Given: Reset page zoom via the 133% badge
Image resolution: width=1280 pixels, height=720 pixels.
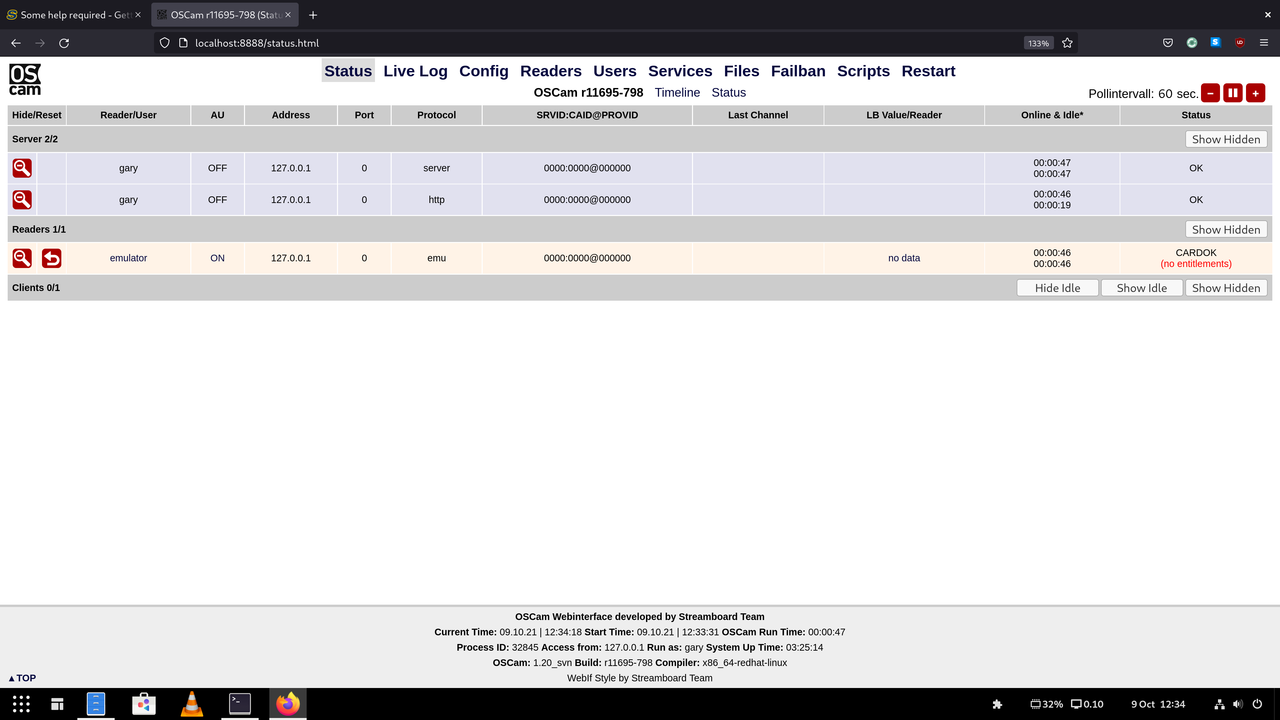Looking at the screenshot, I should click(x=1038, y=43).
